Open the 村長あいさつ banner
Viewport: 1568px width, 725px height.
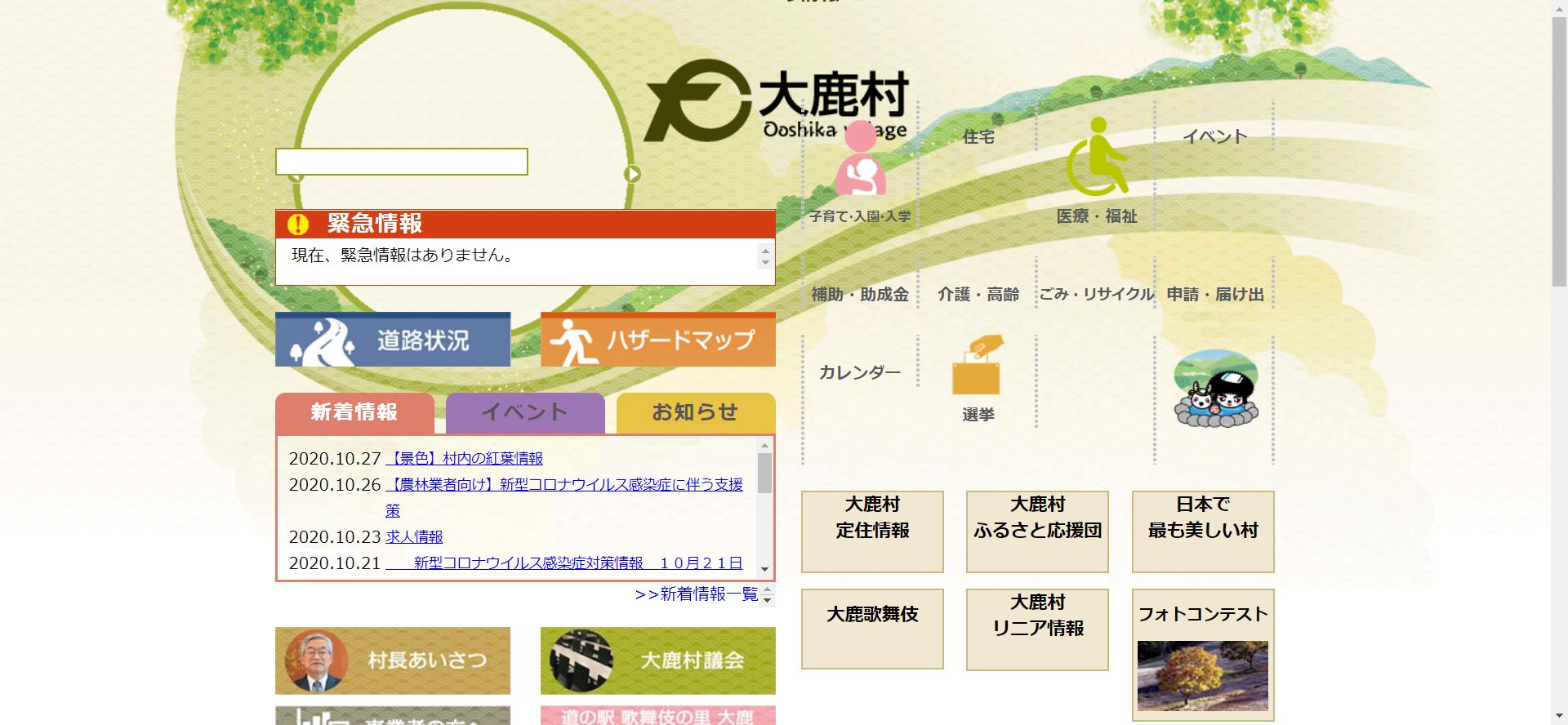(393, 661)
